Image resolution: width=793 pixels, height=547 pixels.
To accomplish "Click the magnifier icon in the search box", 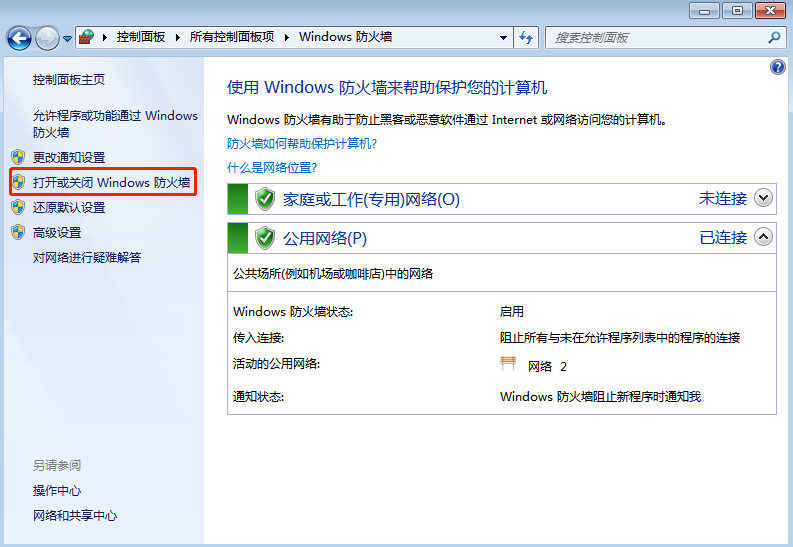I will tap(774, 37).
